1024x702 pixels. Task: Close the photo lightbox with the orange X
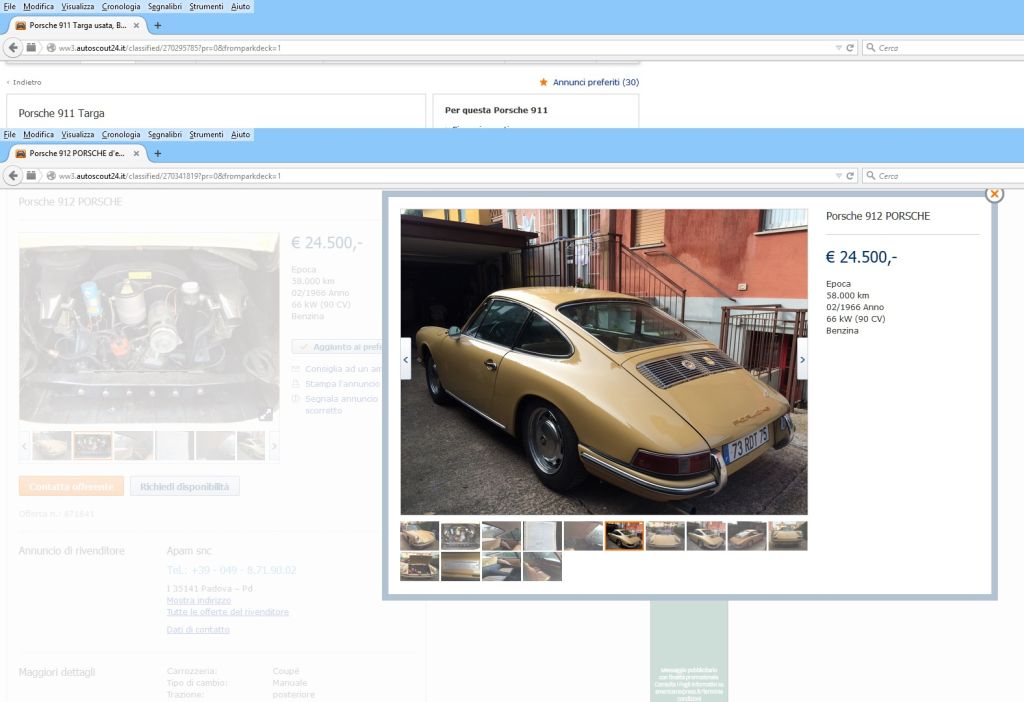click(x=994, y=194)
